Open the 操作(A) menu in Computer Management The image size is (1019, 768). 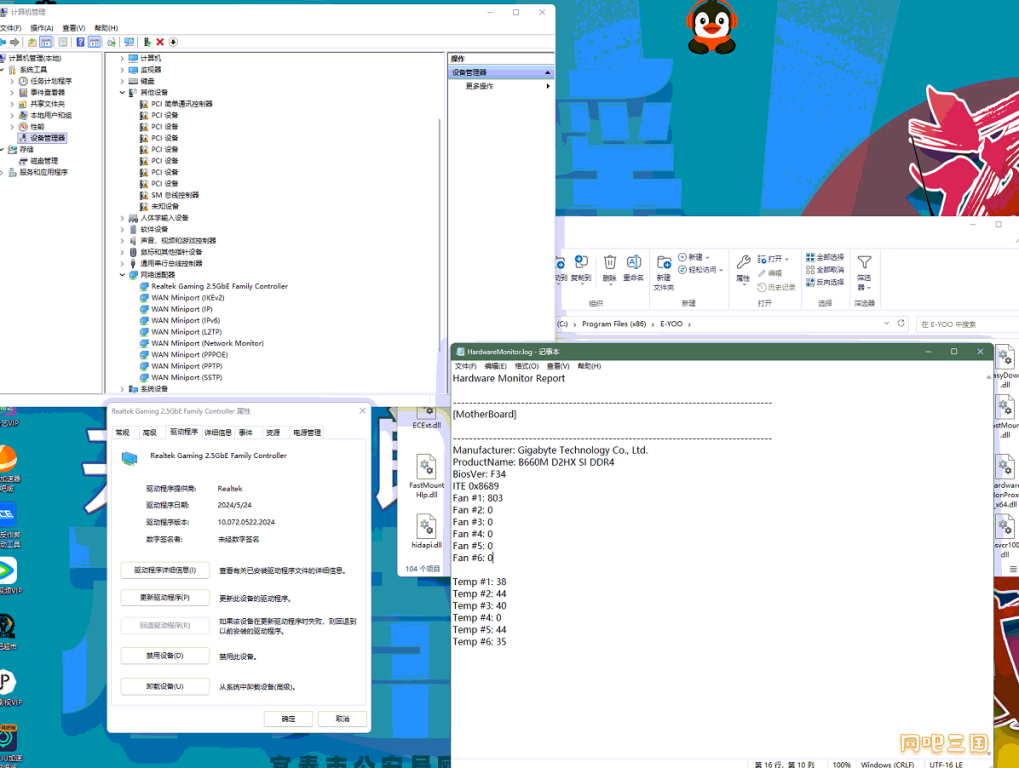click(42, 28)
